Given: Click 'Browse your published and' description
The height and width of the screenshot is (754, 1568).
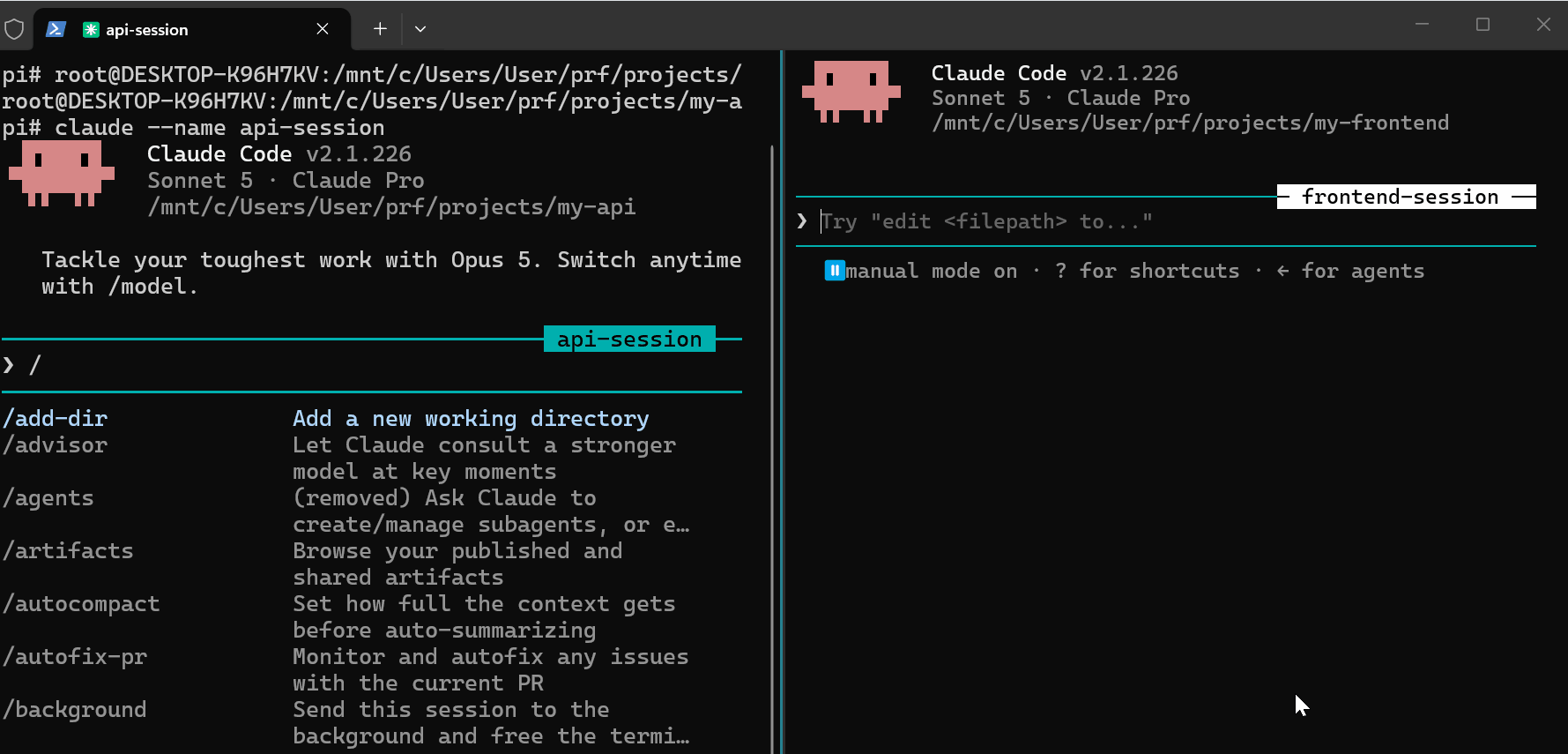Looking at the screenshot, I should coord(457,551).
